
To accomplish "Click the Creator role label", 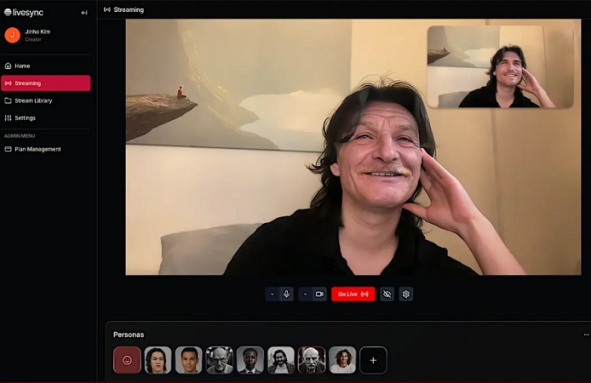I will 33,40.
